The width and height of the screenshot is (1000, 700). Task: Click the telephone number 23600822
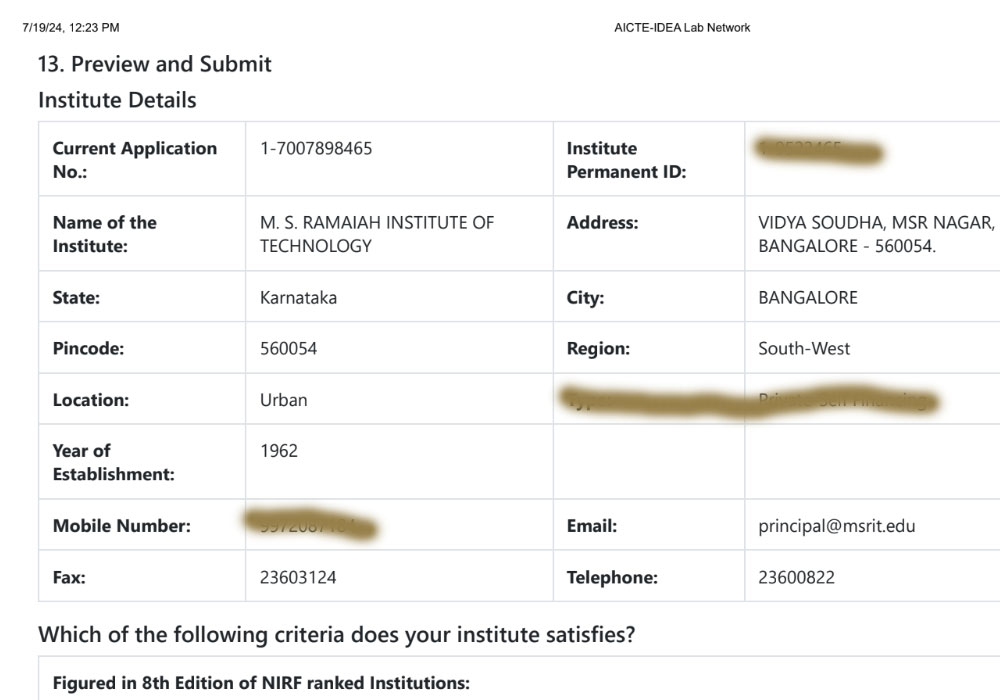point(796,576)
